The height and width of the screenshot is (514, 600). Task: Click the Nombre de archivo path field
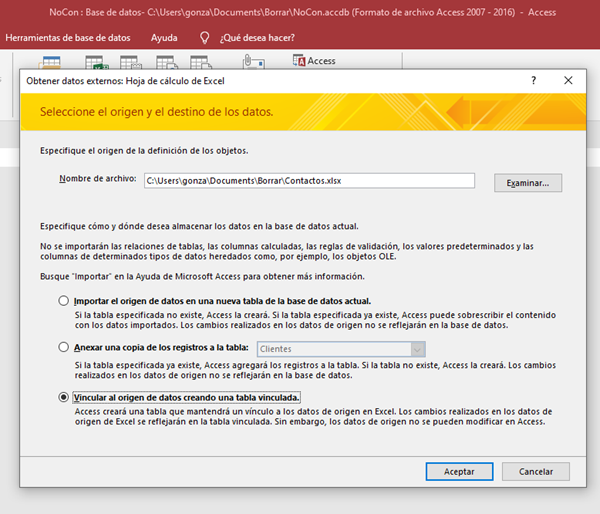(309, 181)
